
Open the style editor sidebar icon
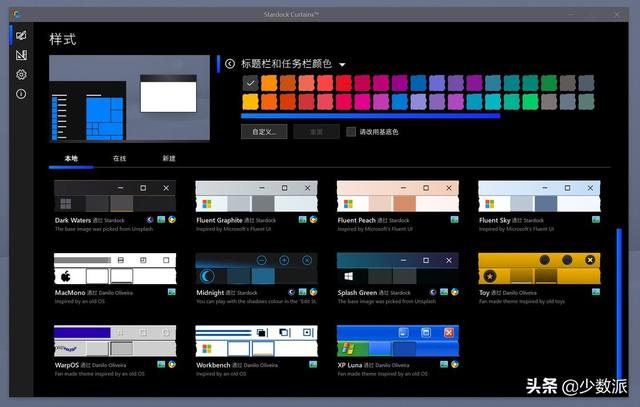tap(21, 55)
